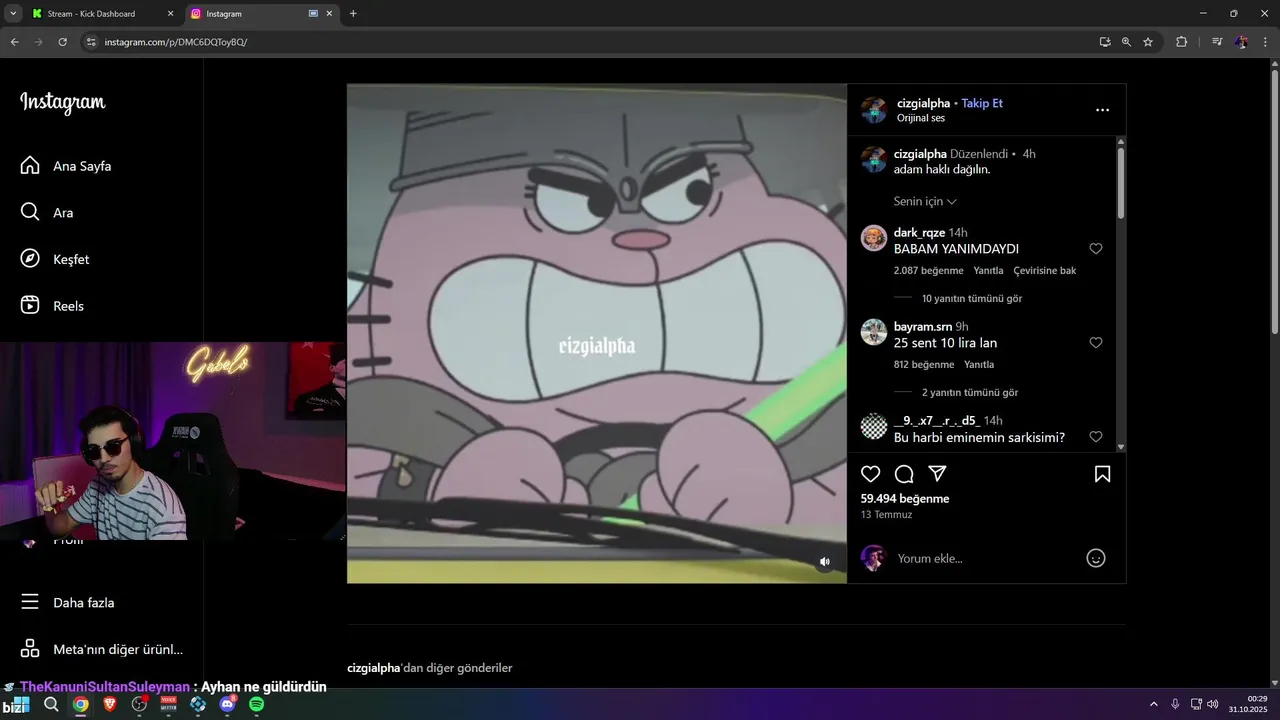
Task: Open Discord from taskbar
Action: (x=227, y=704)
